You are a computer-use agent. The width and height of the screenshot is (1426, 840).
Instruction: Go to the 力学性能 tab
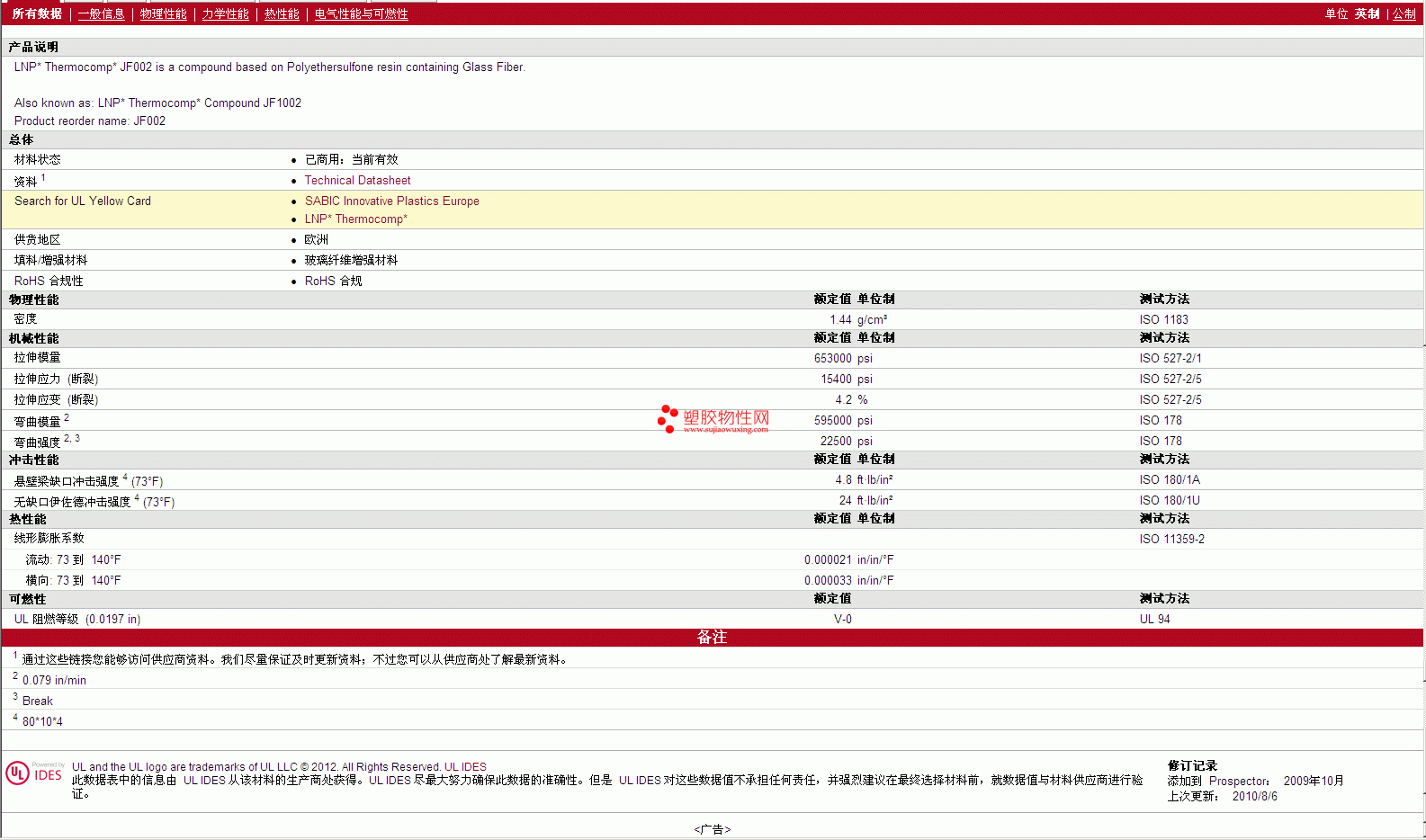click(225, 13)
